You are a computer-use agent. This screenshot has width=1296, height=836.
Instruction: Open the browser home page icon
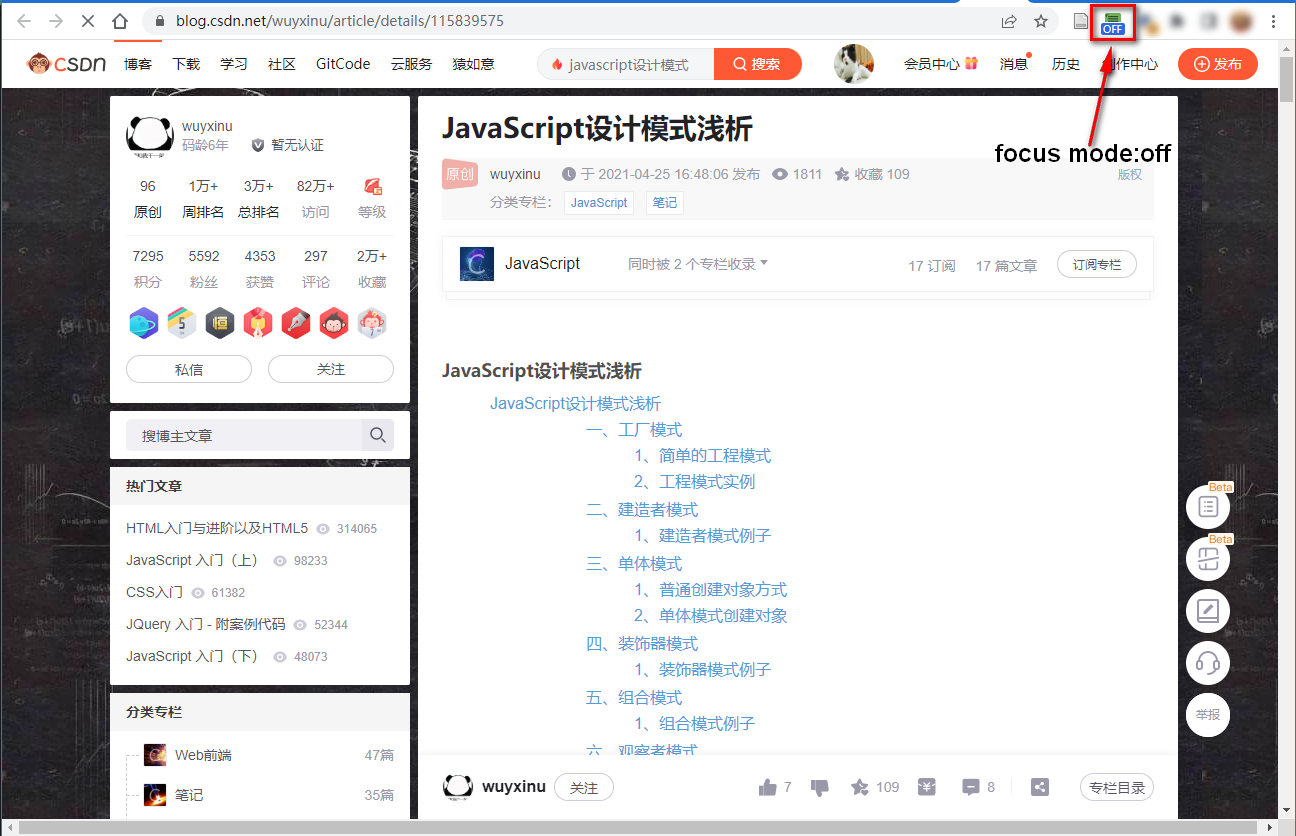(120, 21)
